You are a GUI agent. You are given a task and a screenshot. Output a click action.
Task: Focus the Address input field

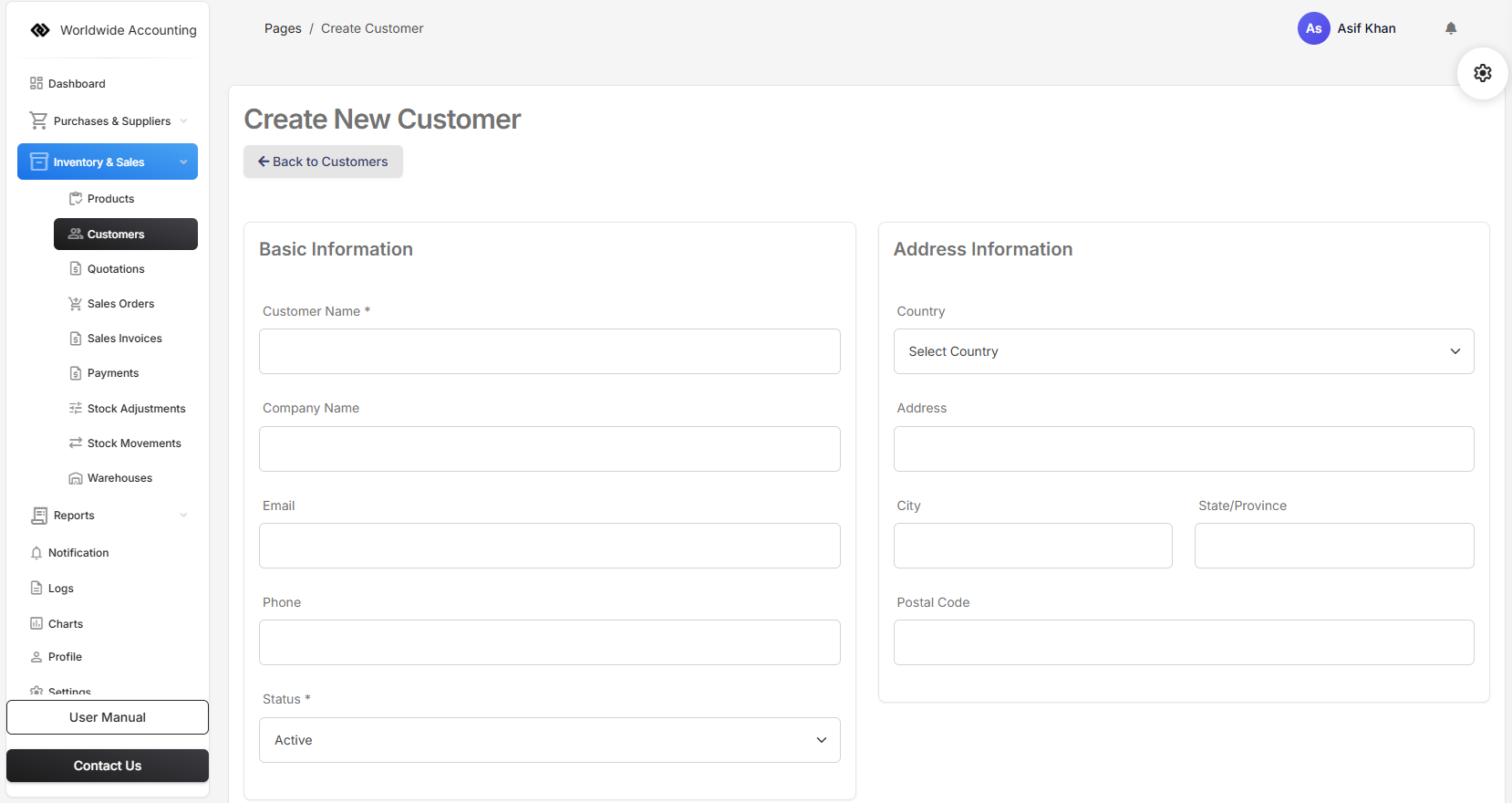[x=1184, y=449]
